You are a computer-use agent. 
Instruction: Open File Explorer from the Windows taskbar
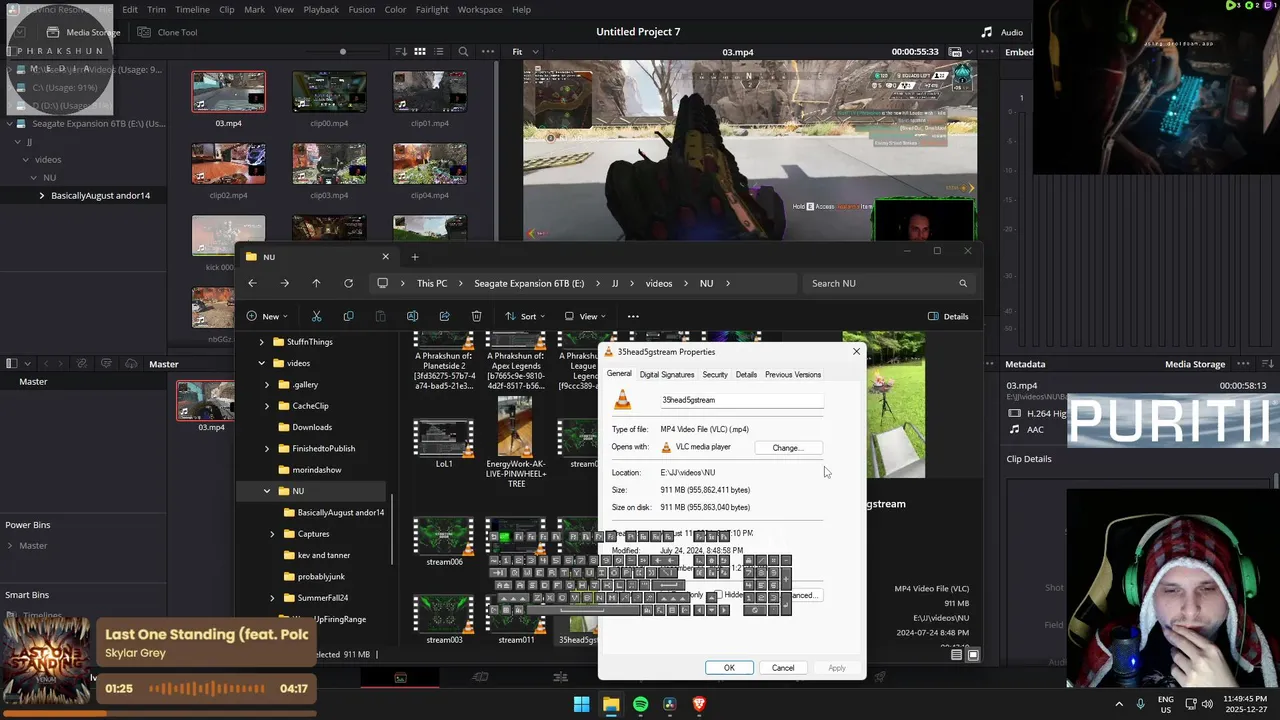[x=611, y=704]
